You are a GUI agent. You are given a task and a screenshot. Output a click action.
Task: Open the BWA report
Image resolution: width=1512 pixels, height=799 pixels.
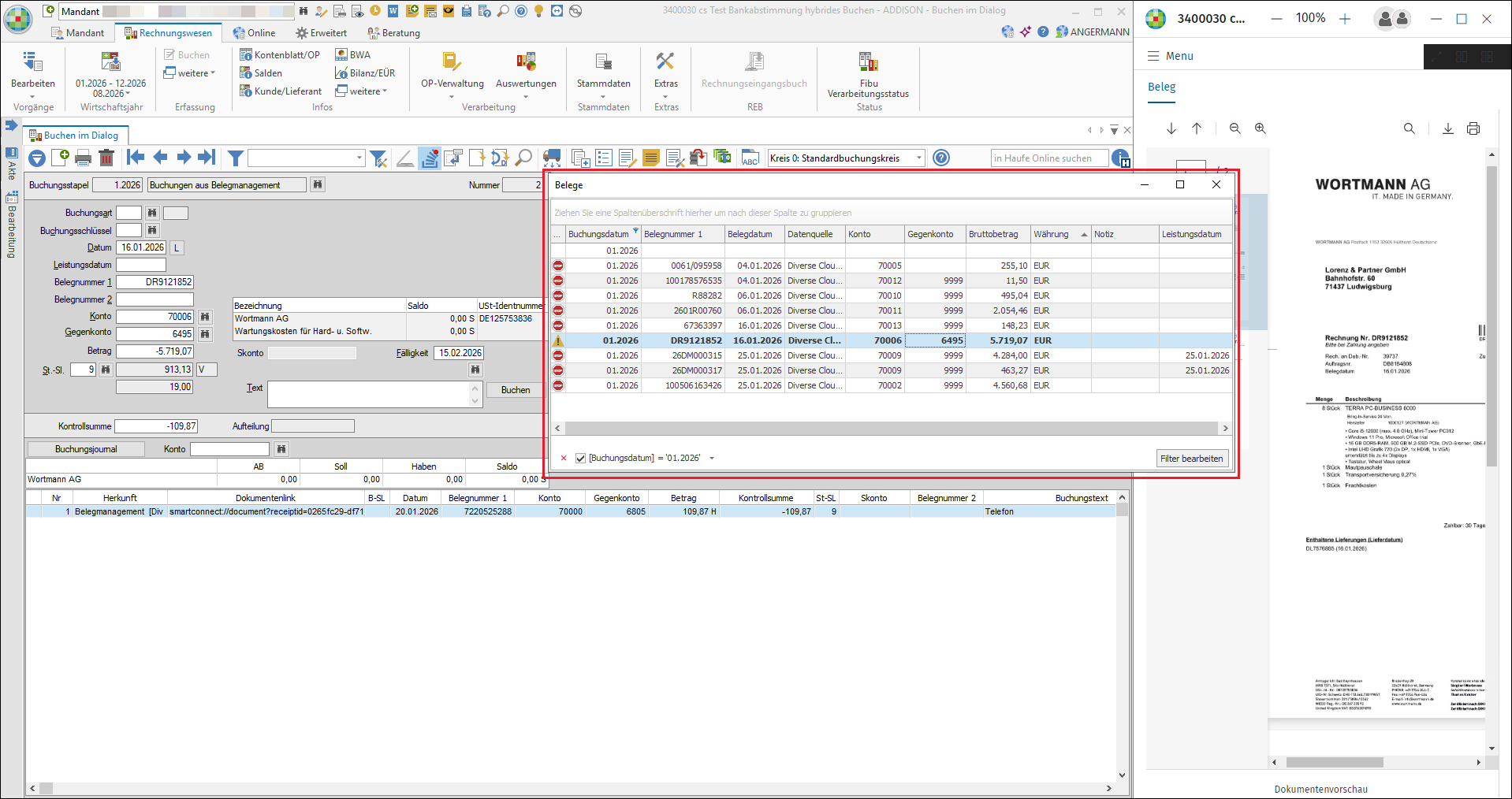point(353,54)
